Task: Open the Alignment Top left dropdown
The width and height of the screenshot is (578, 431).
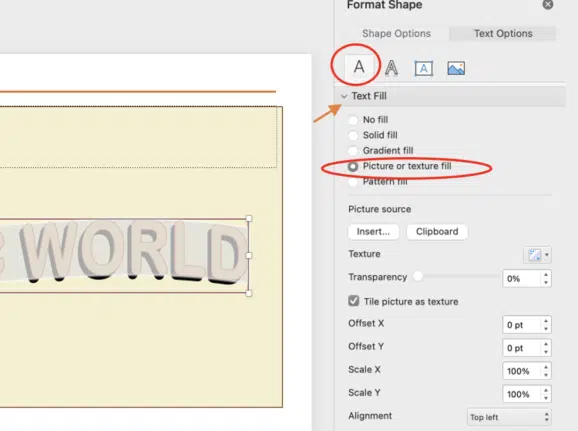Action: (509, 417)
